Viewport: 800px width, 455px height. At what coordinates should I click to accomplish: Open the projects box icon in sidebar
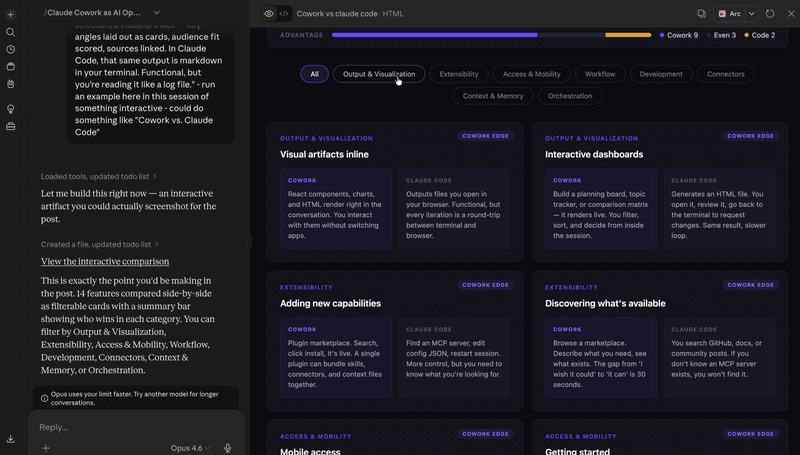click(10, 66)
